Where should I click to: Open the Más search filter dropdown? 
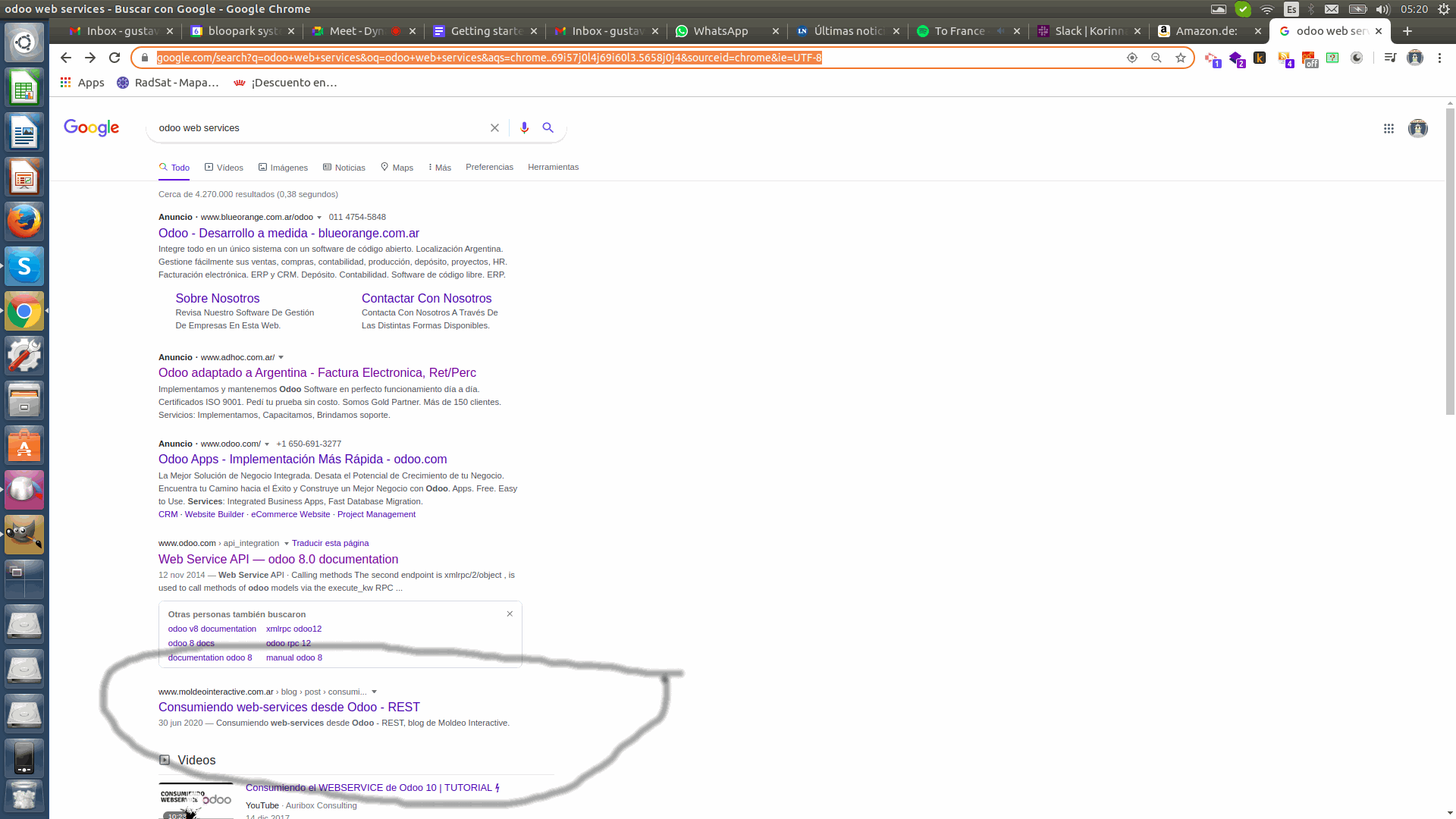(440, 168)
